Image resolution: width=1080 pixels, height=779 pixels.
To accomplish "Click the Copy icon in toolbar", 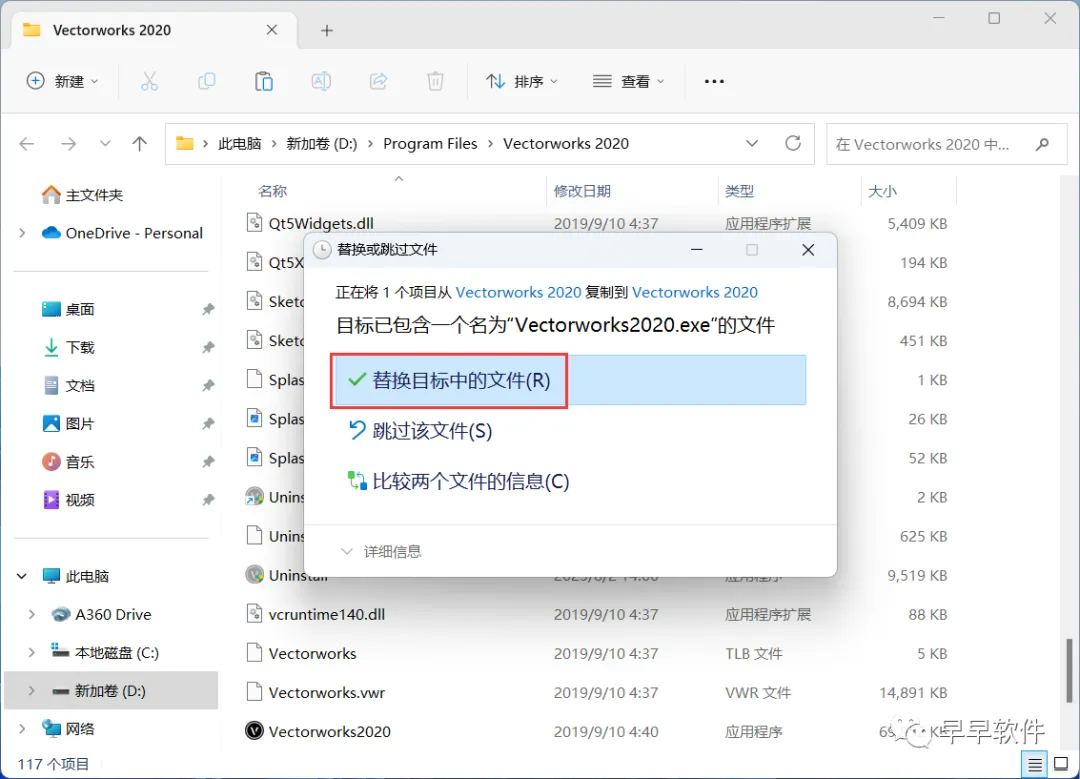I will [x=207, y=81].
